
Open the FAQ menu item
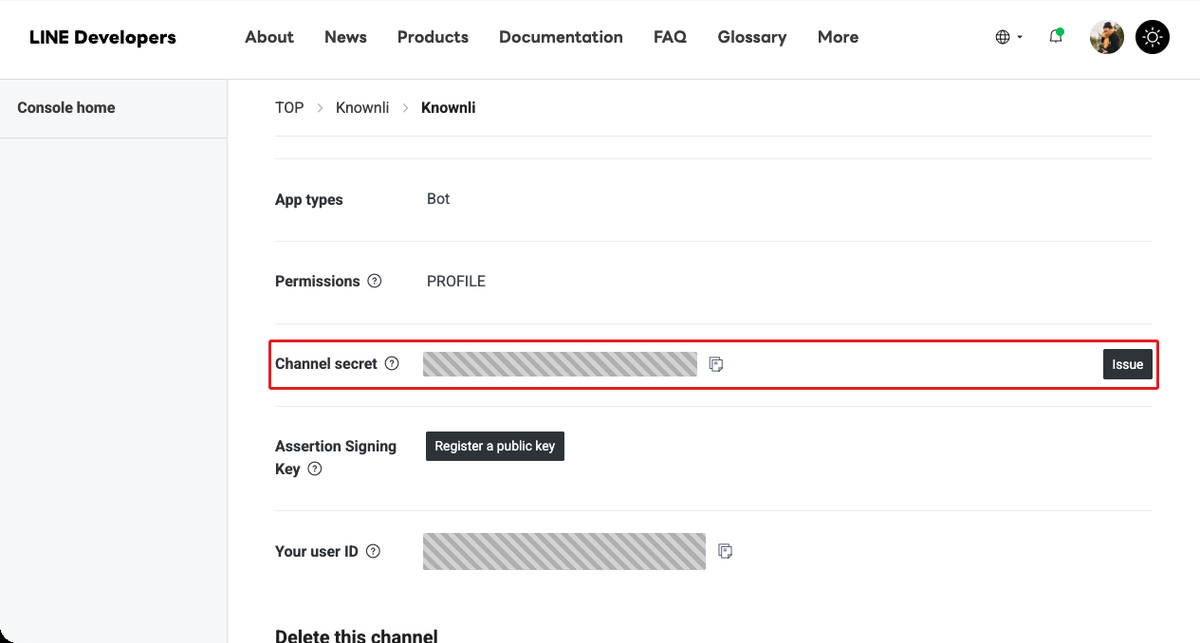click(x=670, y=37)
